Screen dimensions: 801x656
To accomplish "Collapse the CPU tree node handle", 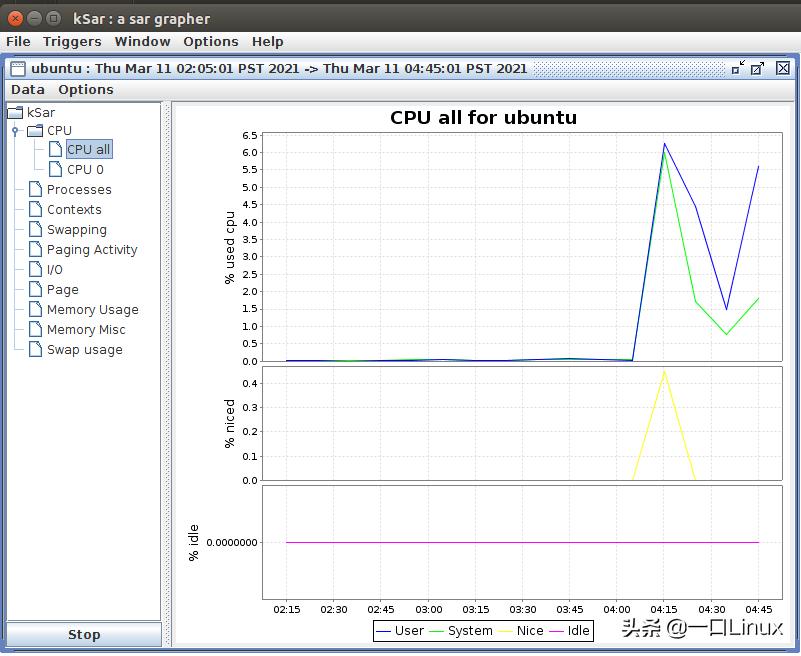I will point(15,130).
